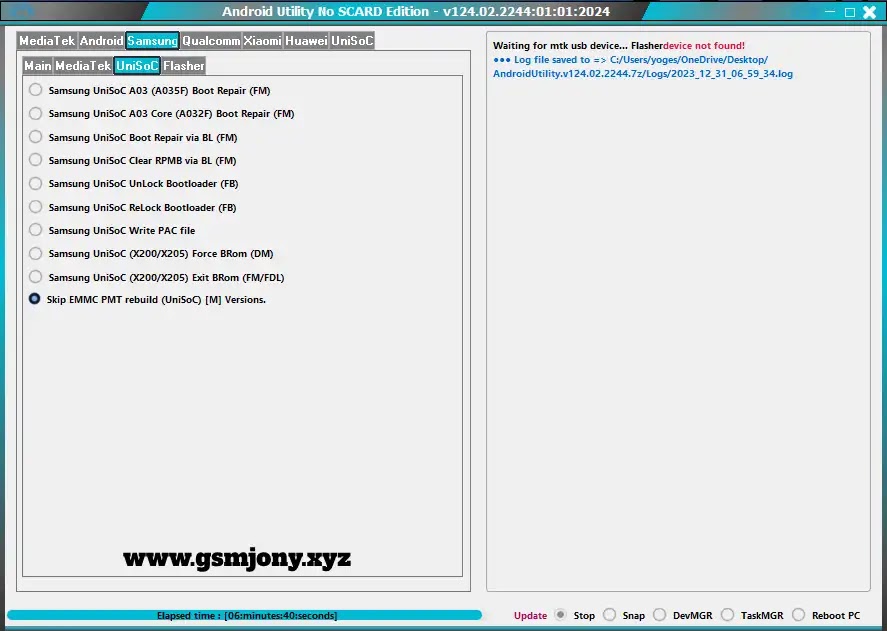887x631 pixels.
Task: Select the UniSoC sub-tab under Samsung
Action: coord(137,66)
